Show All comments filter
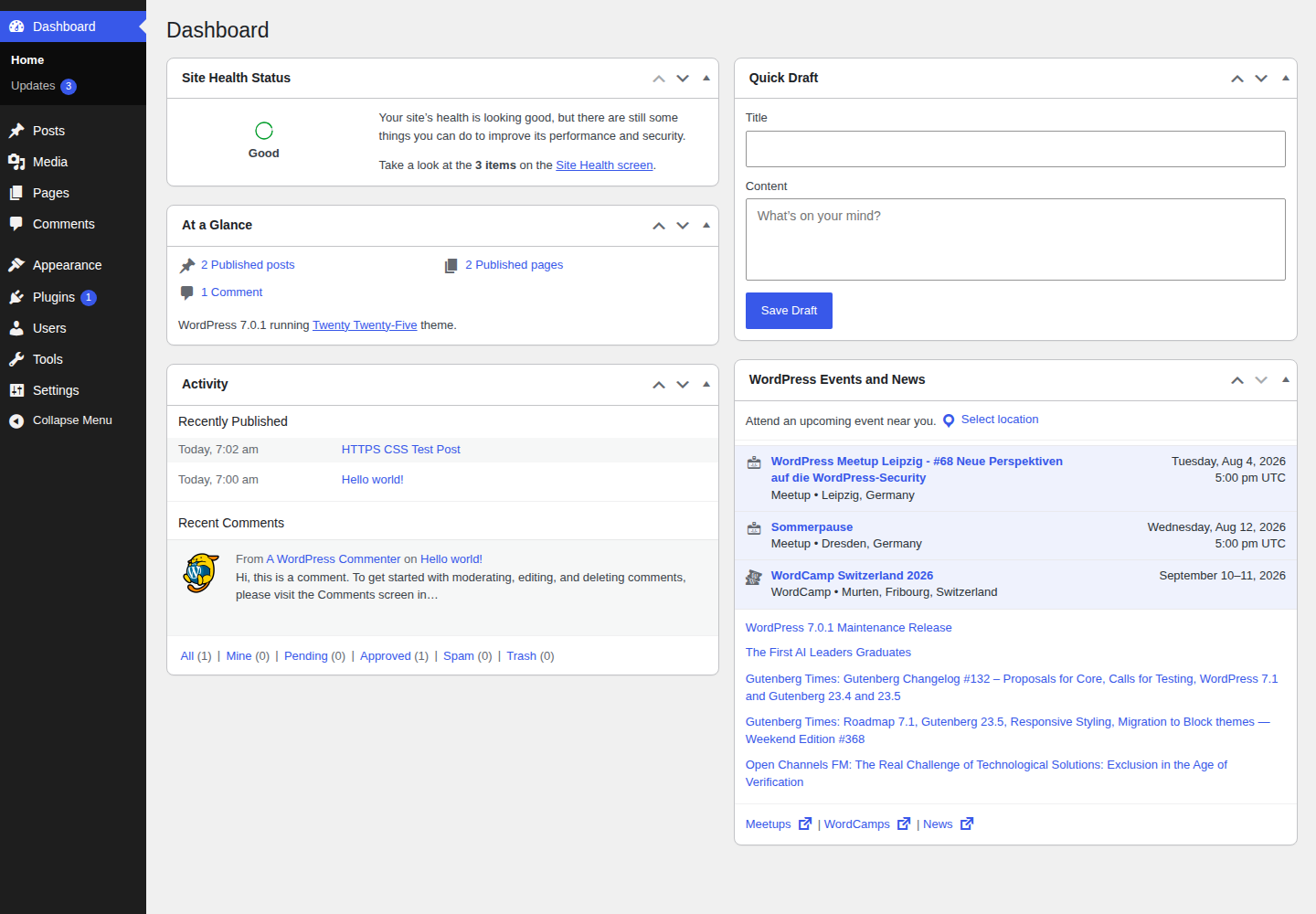The width and height of the screenshot is (1316, 914). [x=187, y=656]
